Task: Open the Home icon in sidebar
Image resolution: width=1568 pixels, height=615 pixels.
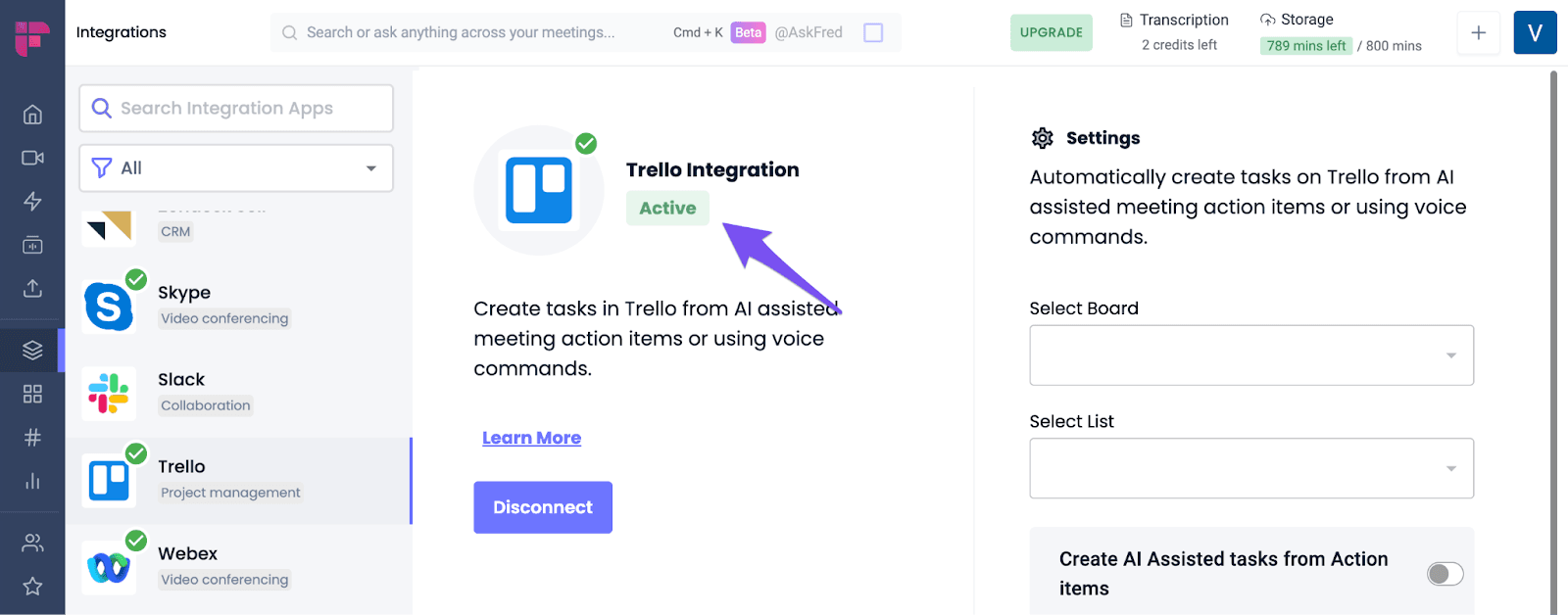Action: (32, 115)
